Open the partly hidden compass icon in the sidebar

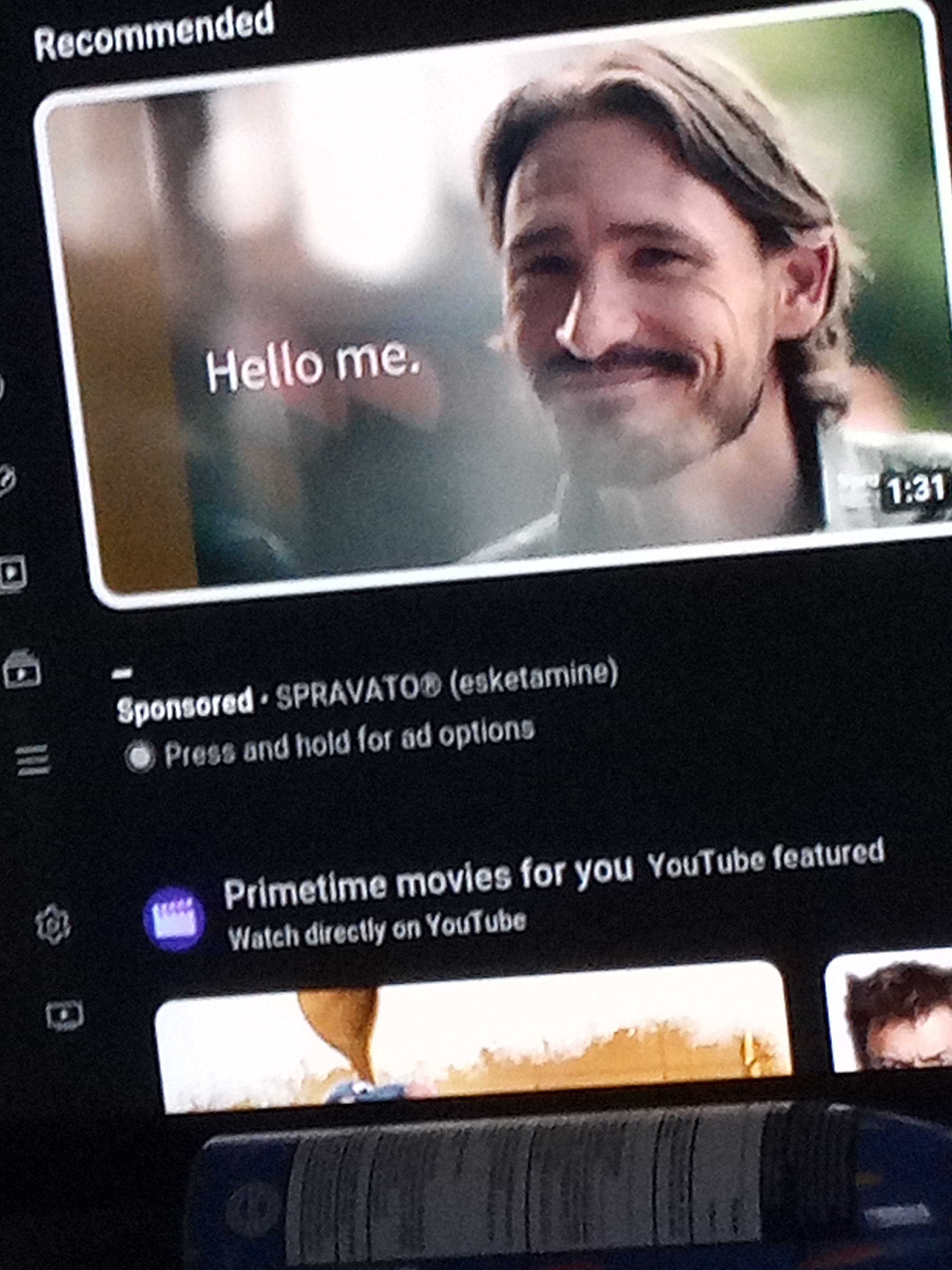tap(7, 481)
